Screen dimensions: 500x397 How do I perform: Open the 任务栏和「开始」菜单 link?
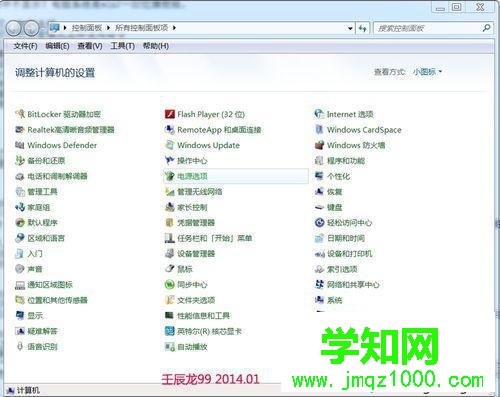(214, 238)
